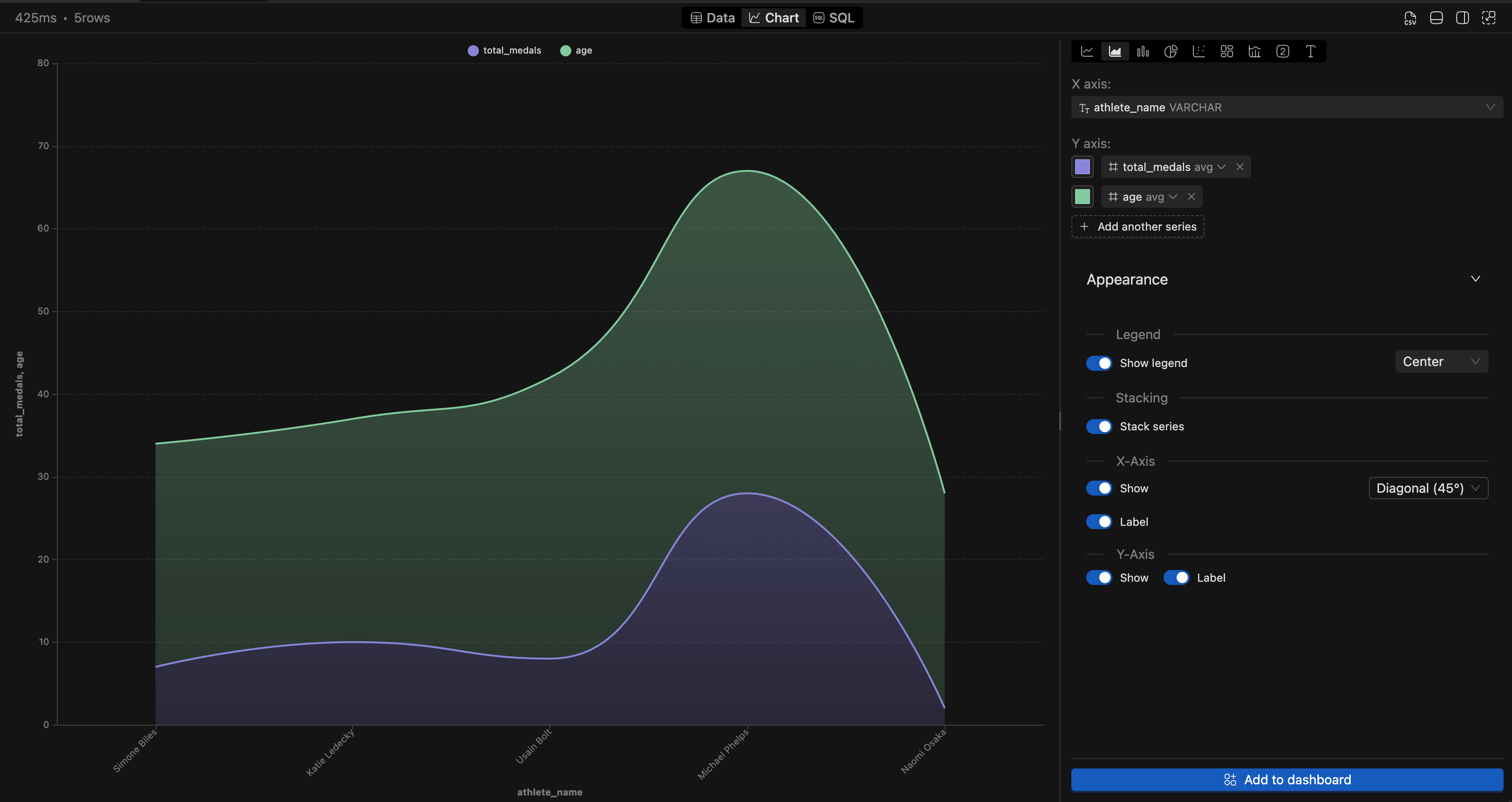This screenshot has height=802, width=1512.
Task: Click the side-by-side split layout icon
Action: tap(1462, 18)
